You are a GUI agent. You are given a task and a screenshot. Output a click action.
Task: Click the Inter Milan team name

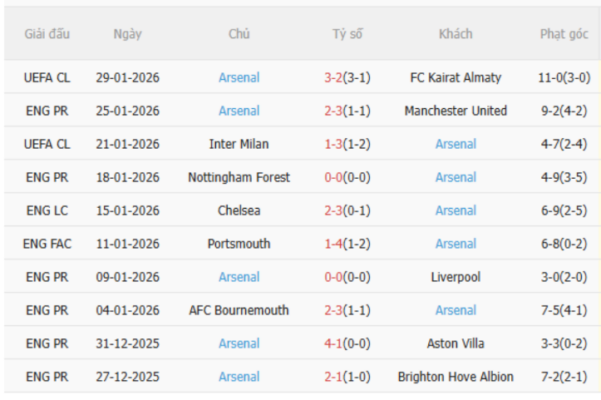pyautogui.click(x=238, y=144)
